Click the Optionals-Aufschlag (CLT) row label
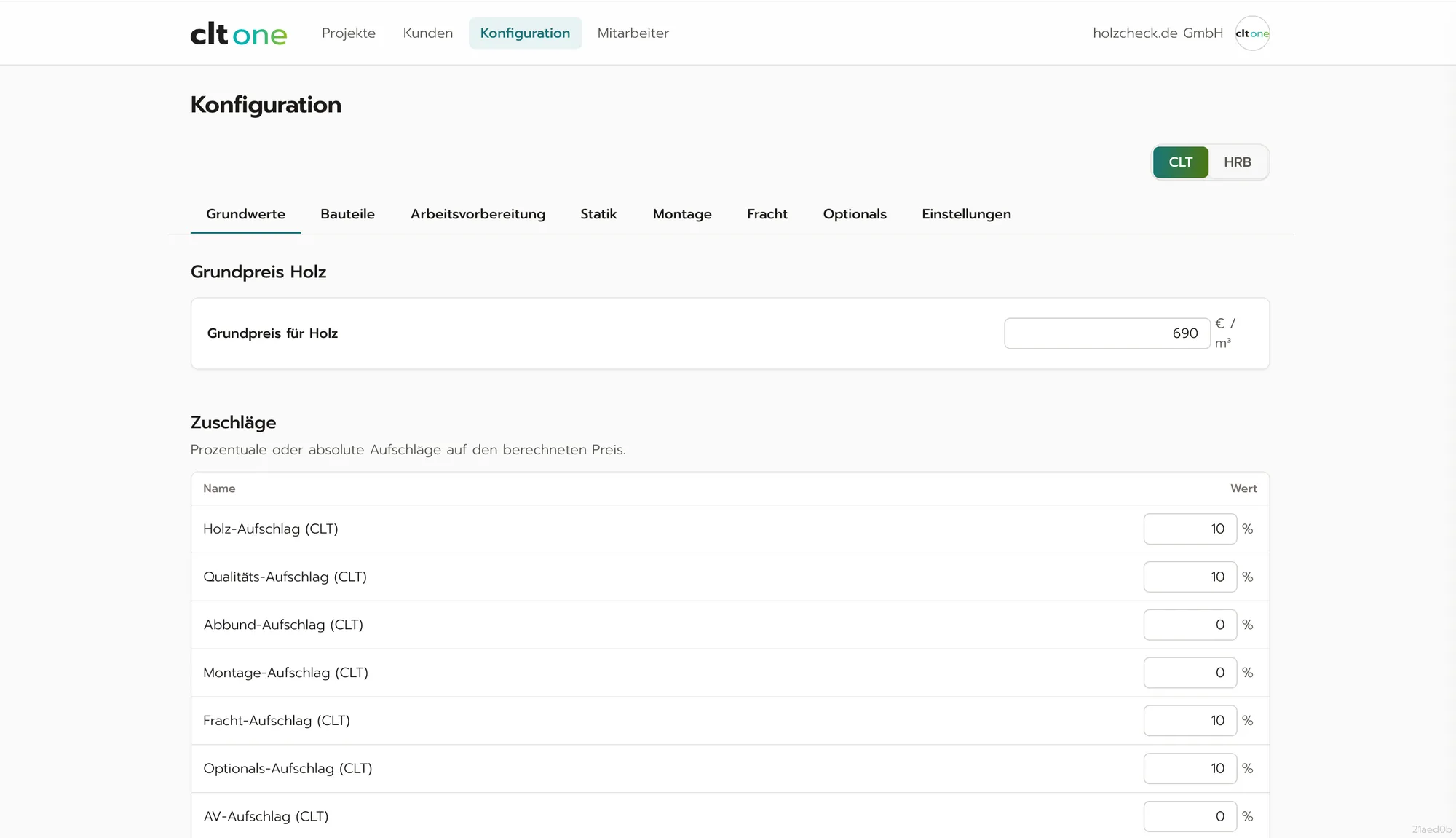1456x838 pixels. coord(288,769)
